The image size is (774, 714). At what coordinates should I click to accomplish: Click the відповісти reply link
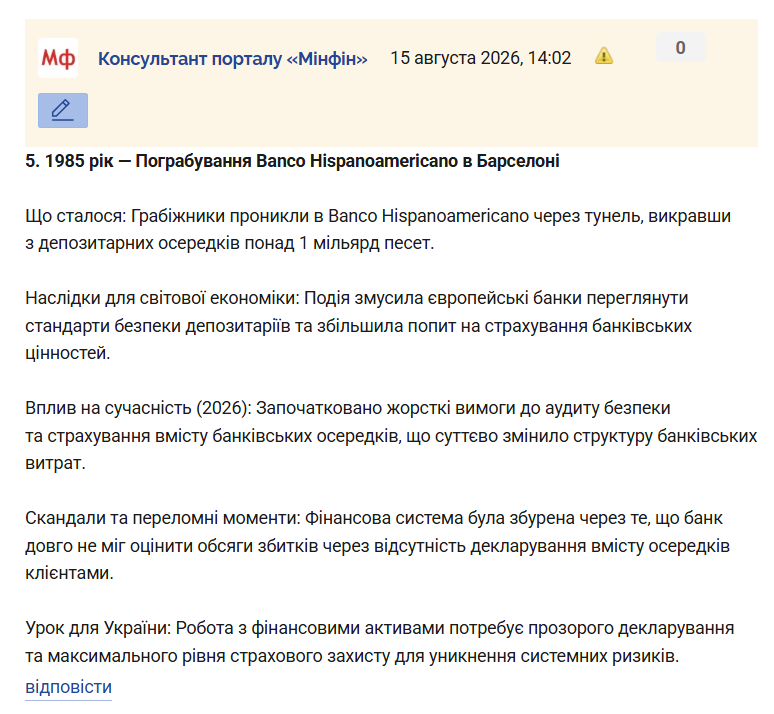click(69, 687)
